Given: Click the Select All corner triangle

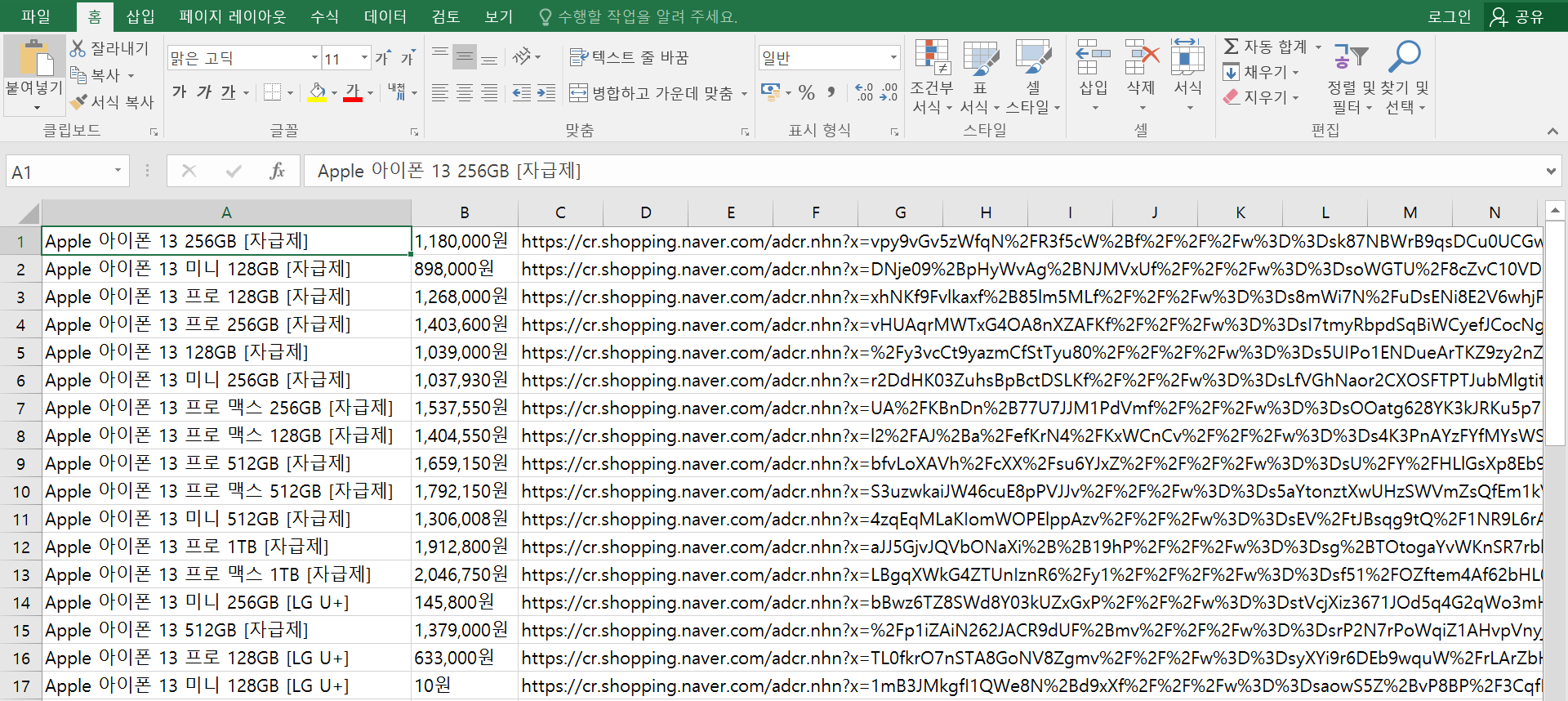Looking at the screenshot, I should tap(28, 213).
